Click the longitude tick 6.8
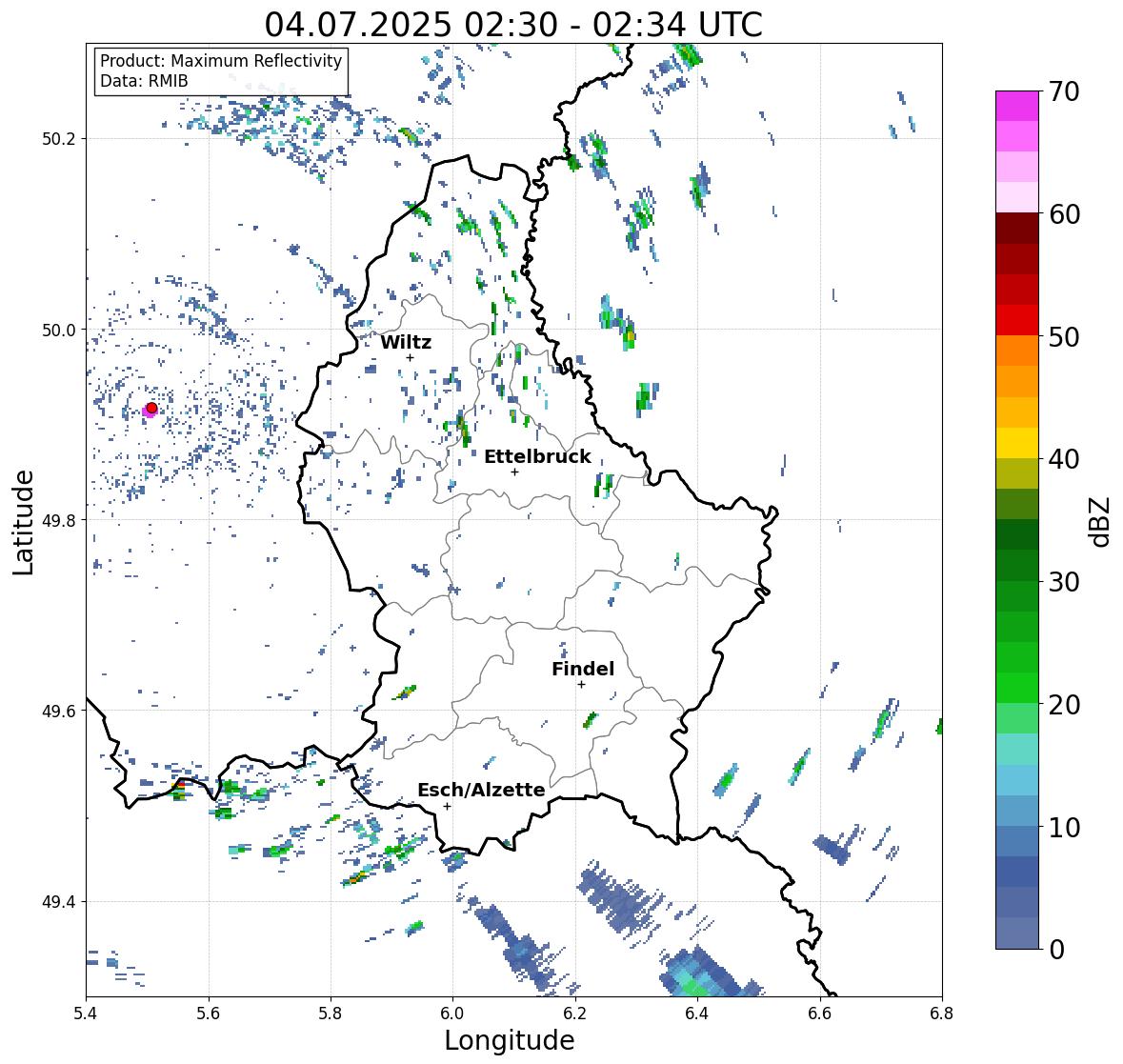 coord(942,1014)
